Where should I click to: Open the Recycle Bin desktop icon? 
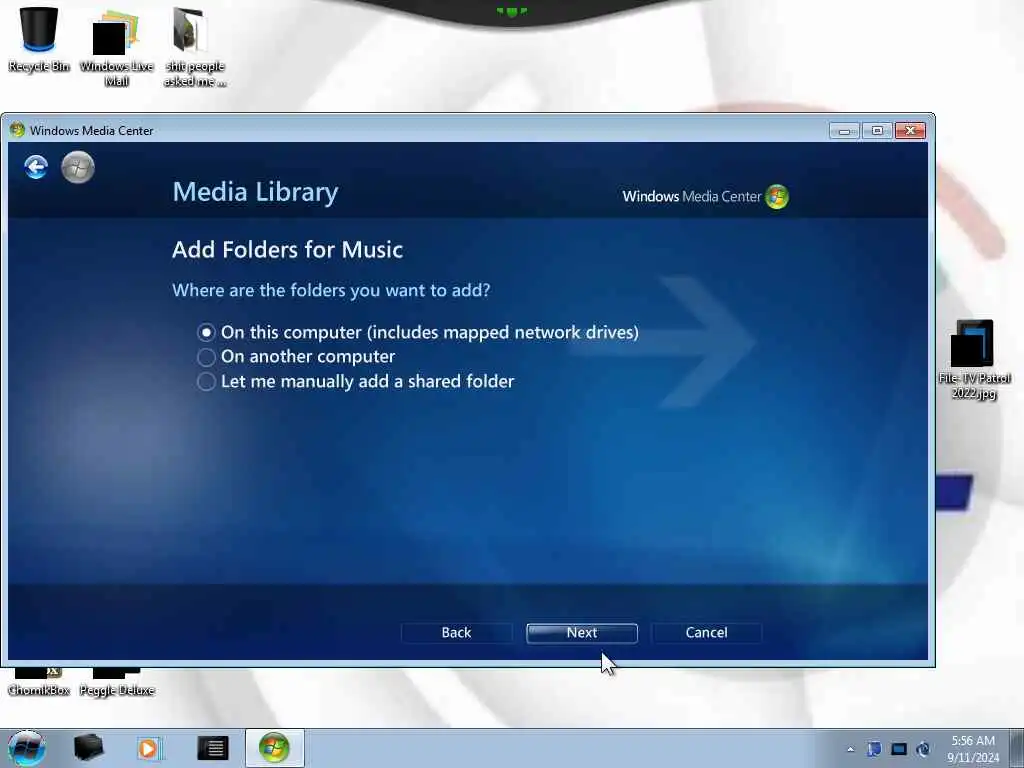(x=39, y=39)
